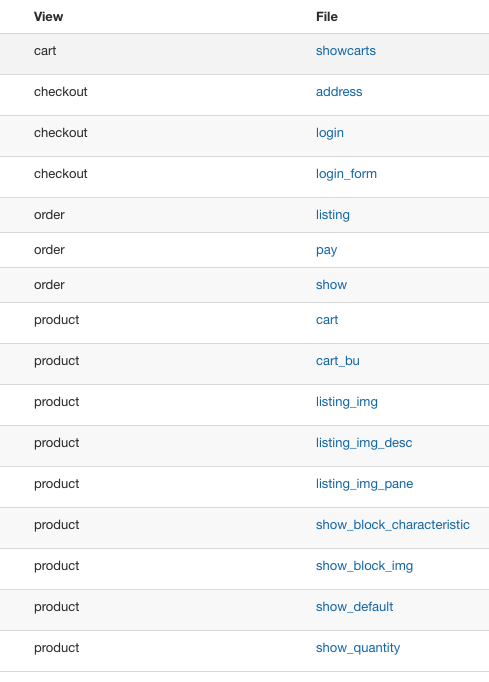Screen dimensions: 489x682
Task: Click the listing_img_pane file link
Action: pyautogui.click(x=365, y=484)
